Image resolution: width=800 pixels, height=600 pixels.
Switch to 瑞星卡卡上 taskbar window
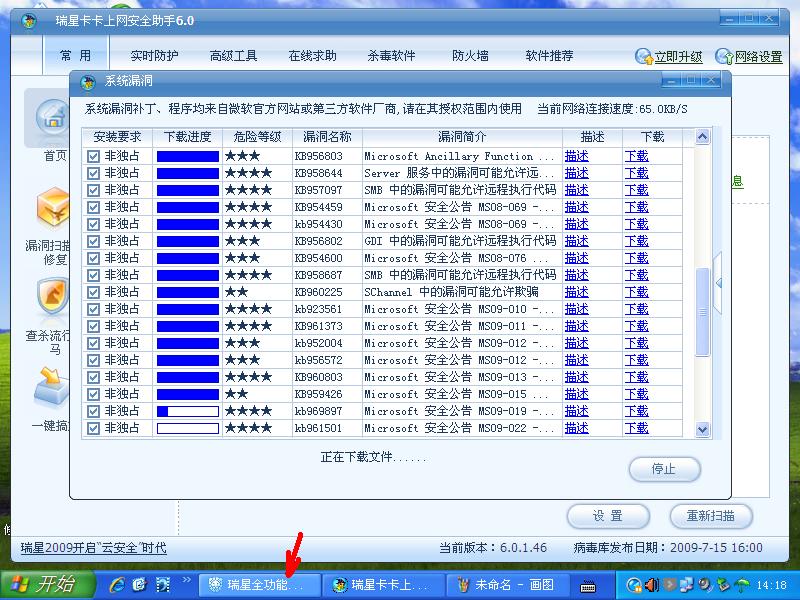tap(383, 585)
